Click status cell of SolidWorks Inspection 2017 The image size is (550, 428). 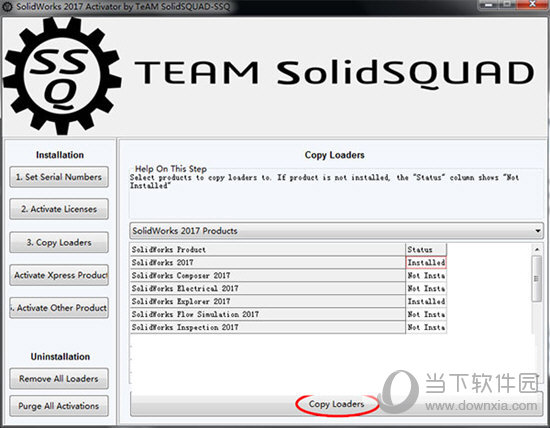(426, 327)
